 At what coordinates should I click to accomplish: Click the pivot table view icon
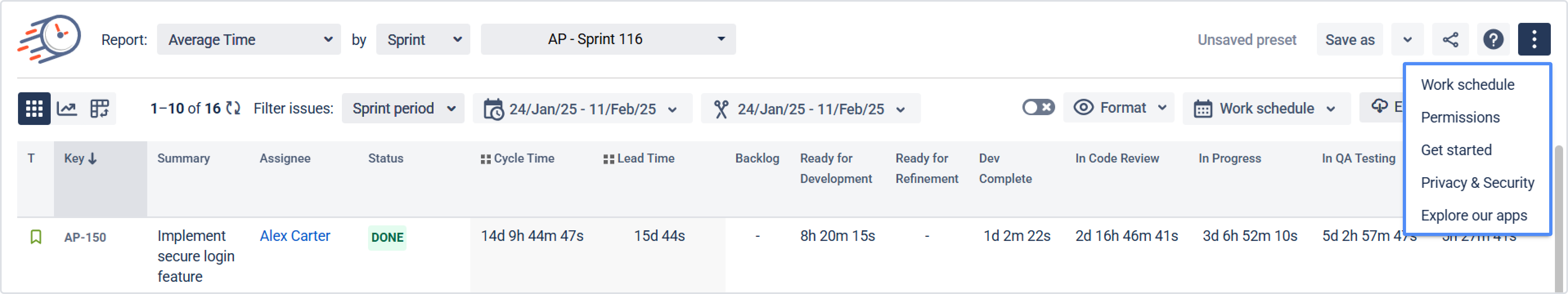pos(99,109)
